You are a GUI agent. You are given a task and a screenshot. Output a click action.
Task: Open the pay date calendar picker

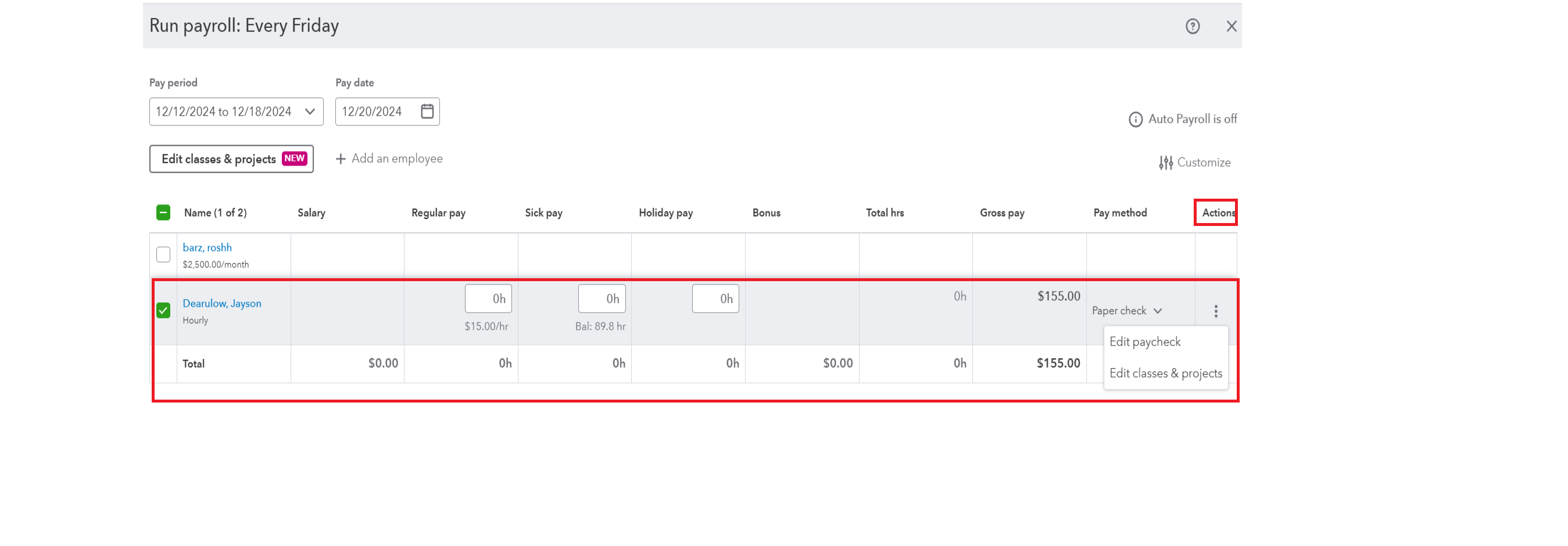point(427,112)
